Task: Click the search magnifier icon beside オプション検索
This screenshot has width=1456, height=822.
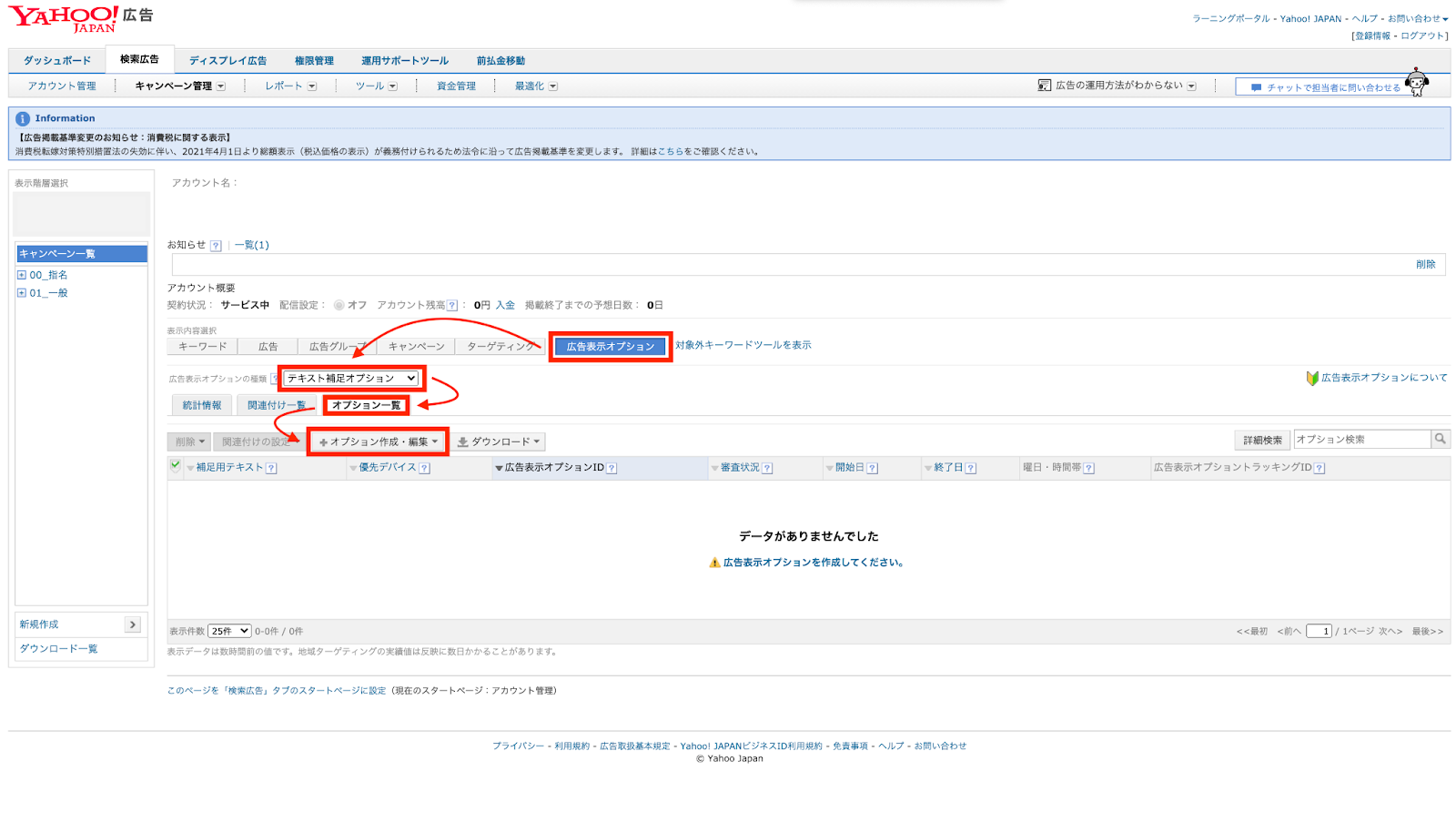Action: pyautogui.click(x=1440, y=440)
